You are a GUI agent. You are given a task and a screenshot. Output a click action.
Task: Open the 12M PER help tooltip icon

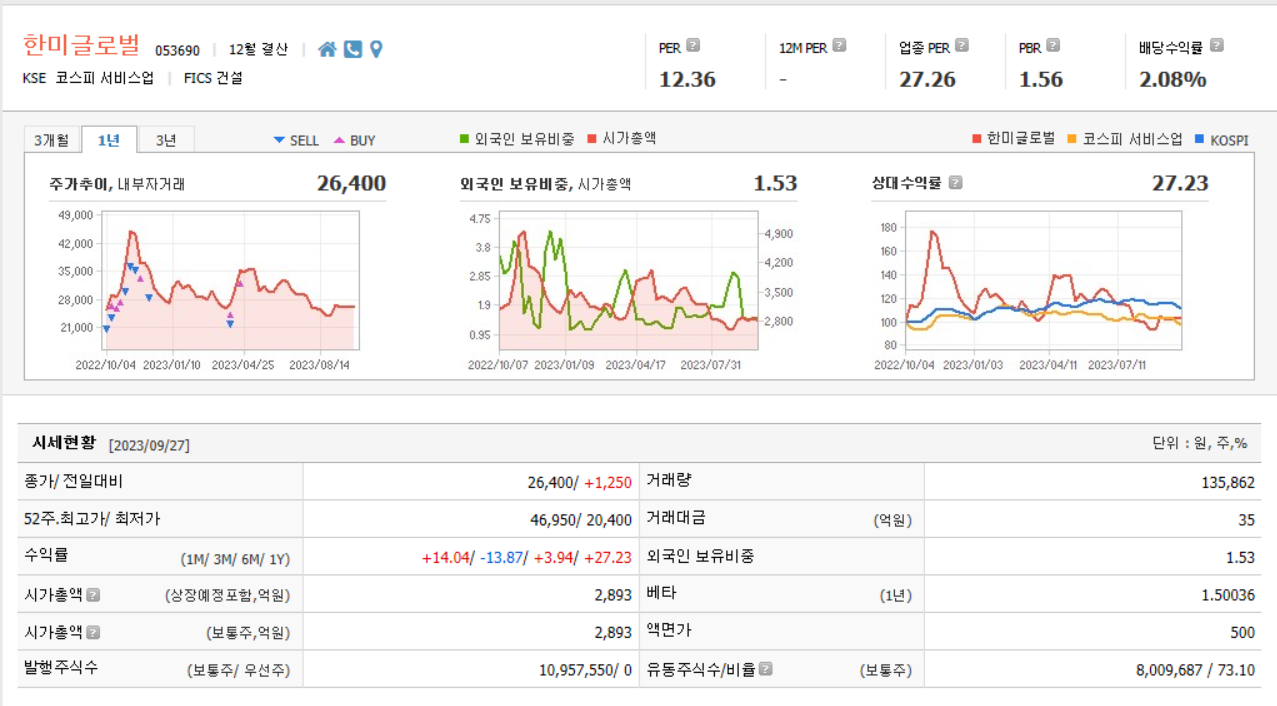pos(838,43)
